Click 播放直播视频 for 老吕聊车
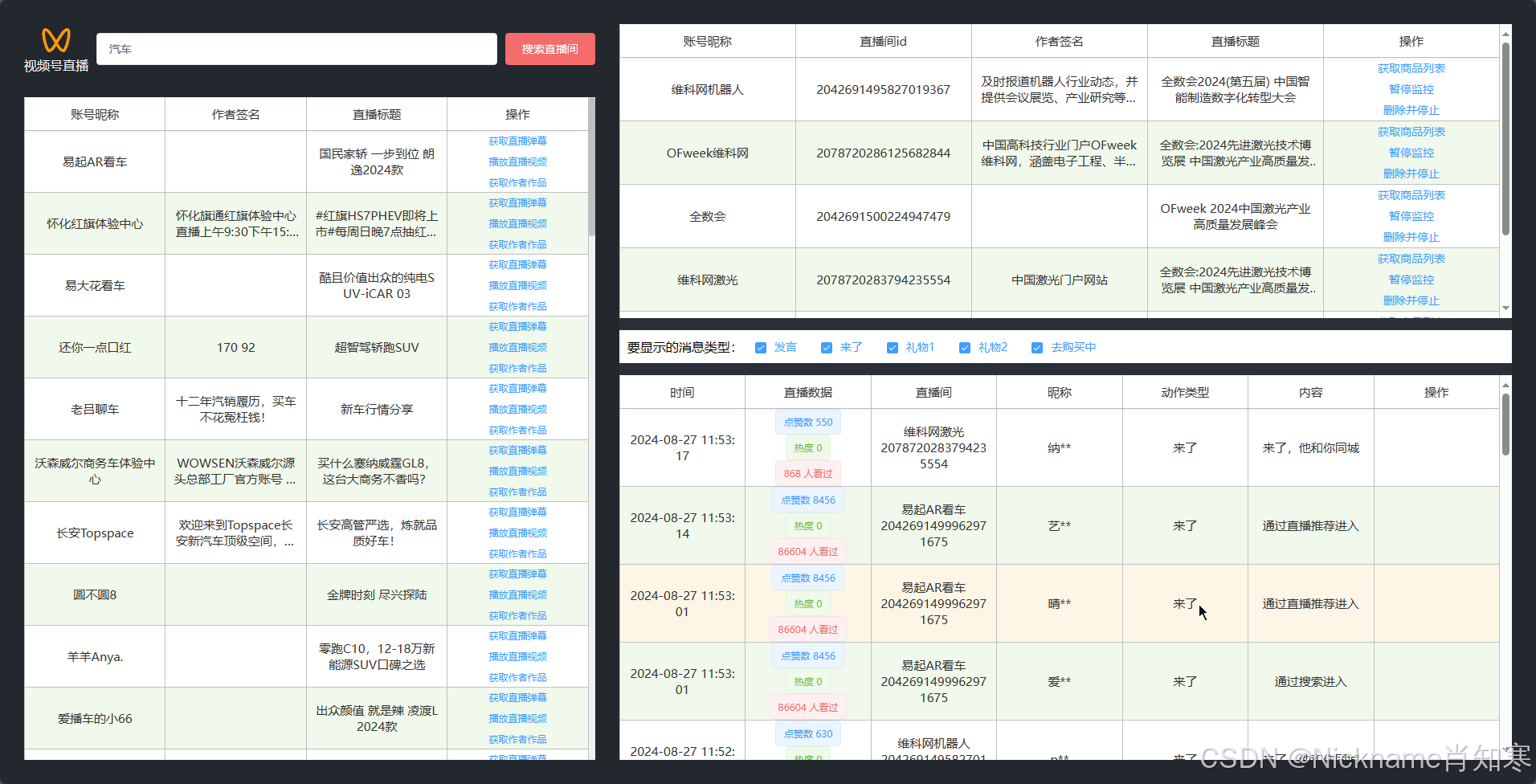The image size is (1536, 784). click(517, 409)
